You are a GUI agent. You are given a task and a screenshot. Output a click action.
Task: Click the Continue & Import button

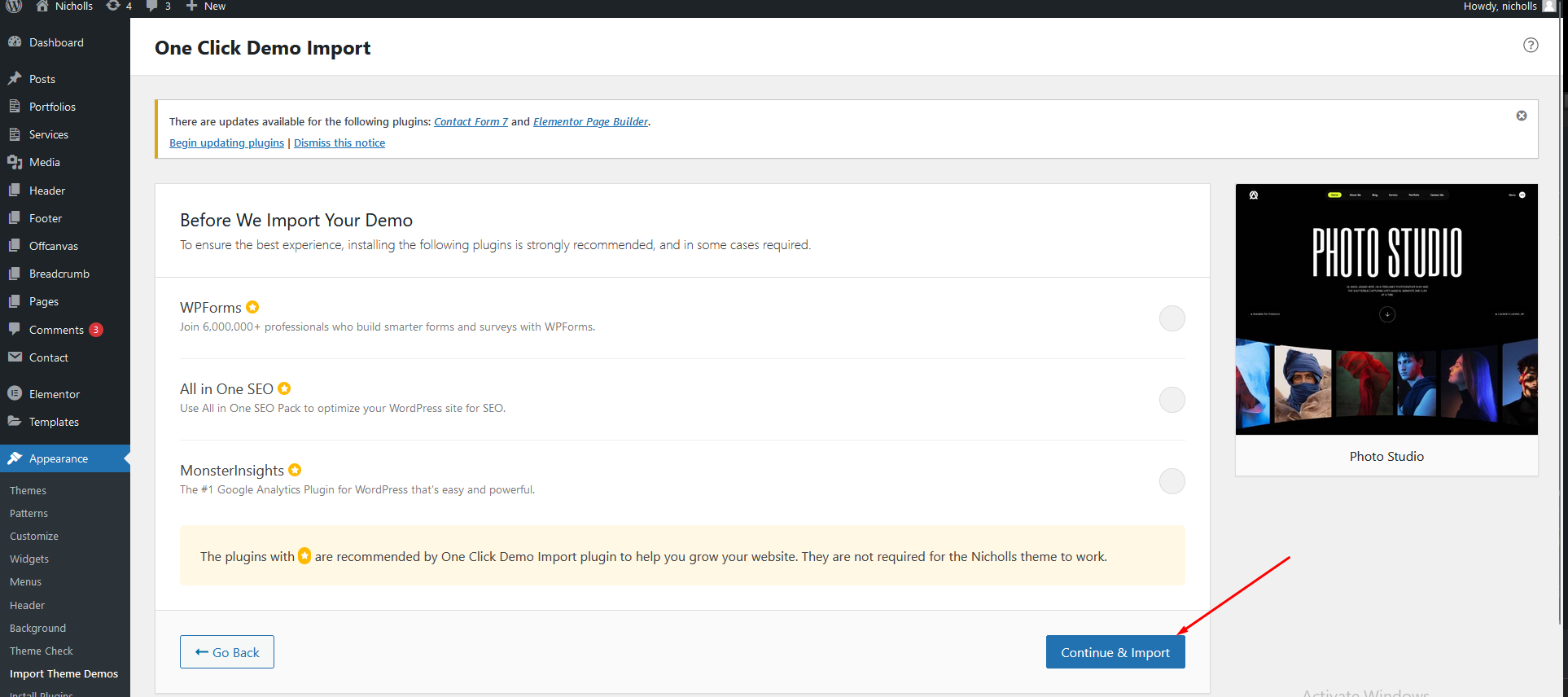1115,652
